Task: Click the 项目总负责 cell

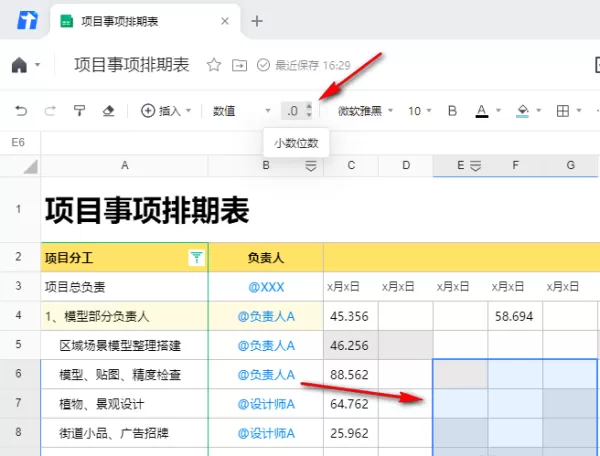Action: [x=124, y=287]
